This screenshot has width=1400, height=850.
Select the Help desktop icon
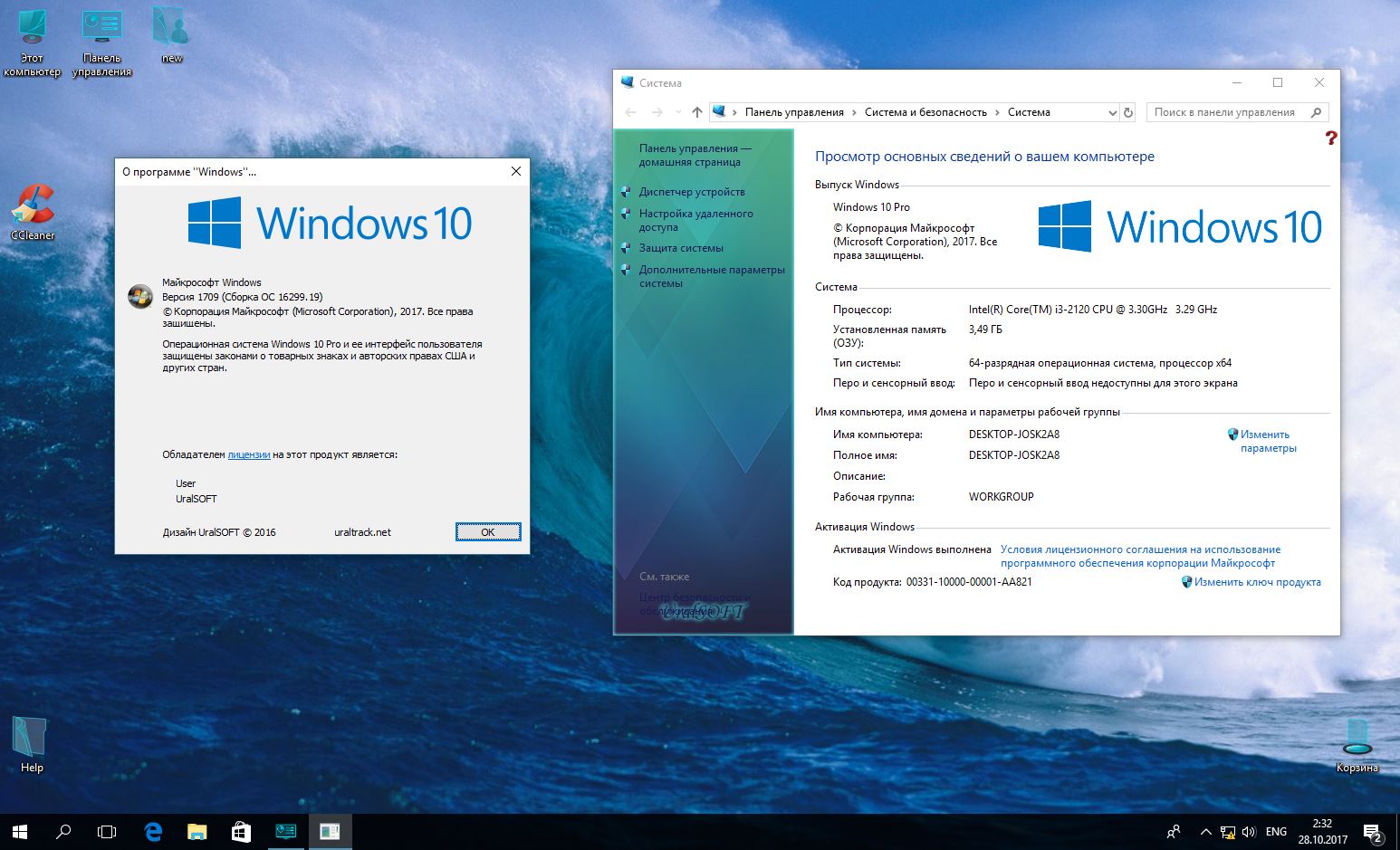tap(31, 745)
